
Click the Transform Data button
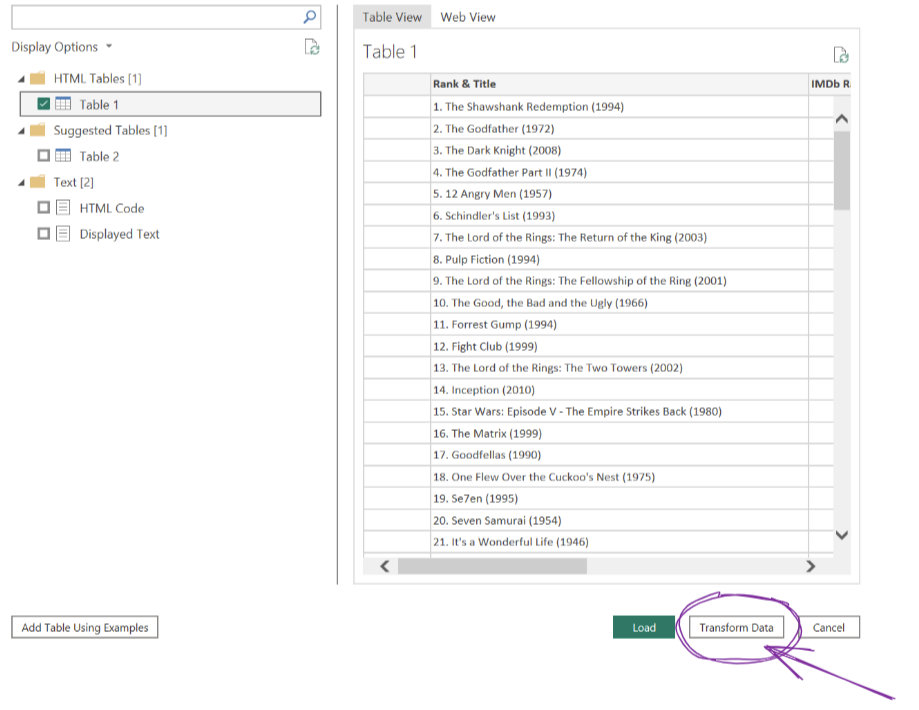(x=736, y=627)
